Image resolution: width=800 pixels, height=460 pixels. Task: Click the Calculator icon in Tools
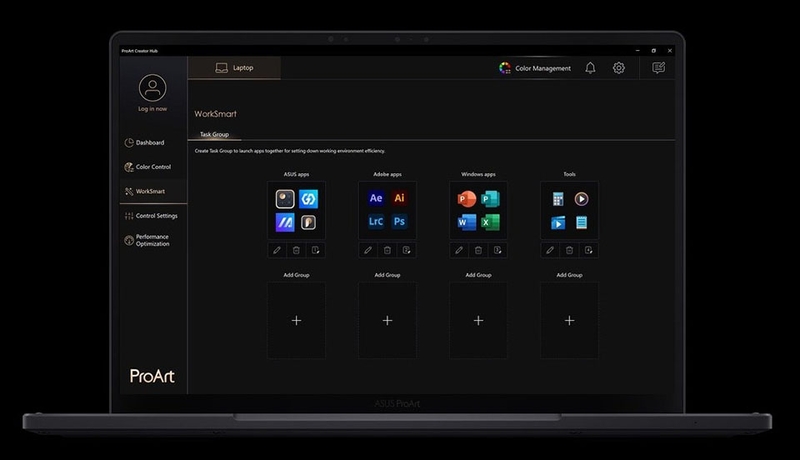pyautogui.click(x=558, y=199)
